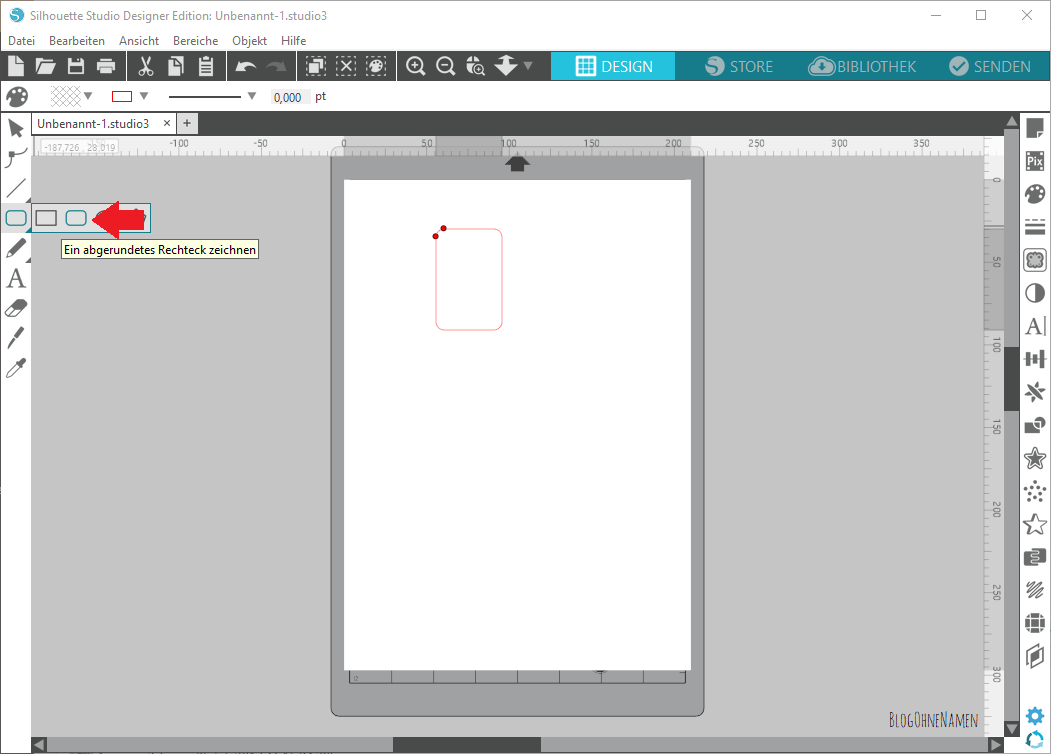Open the PixScan panel
Image resolution: width=1051 pixels, height=754 pixels.
point(1035,160)
